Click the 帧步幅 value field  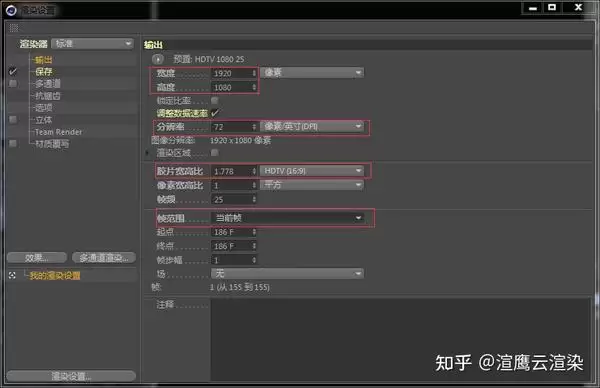pyautogui.click(x=231, y=260)
